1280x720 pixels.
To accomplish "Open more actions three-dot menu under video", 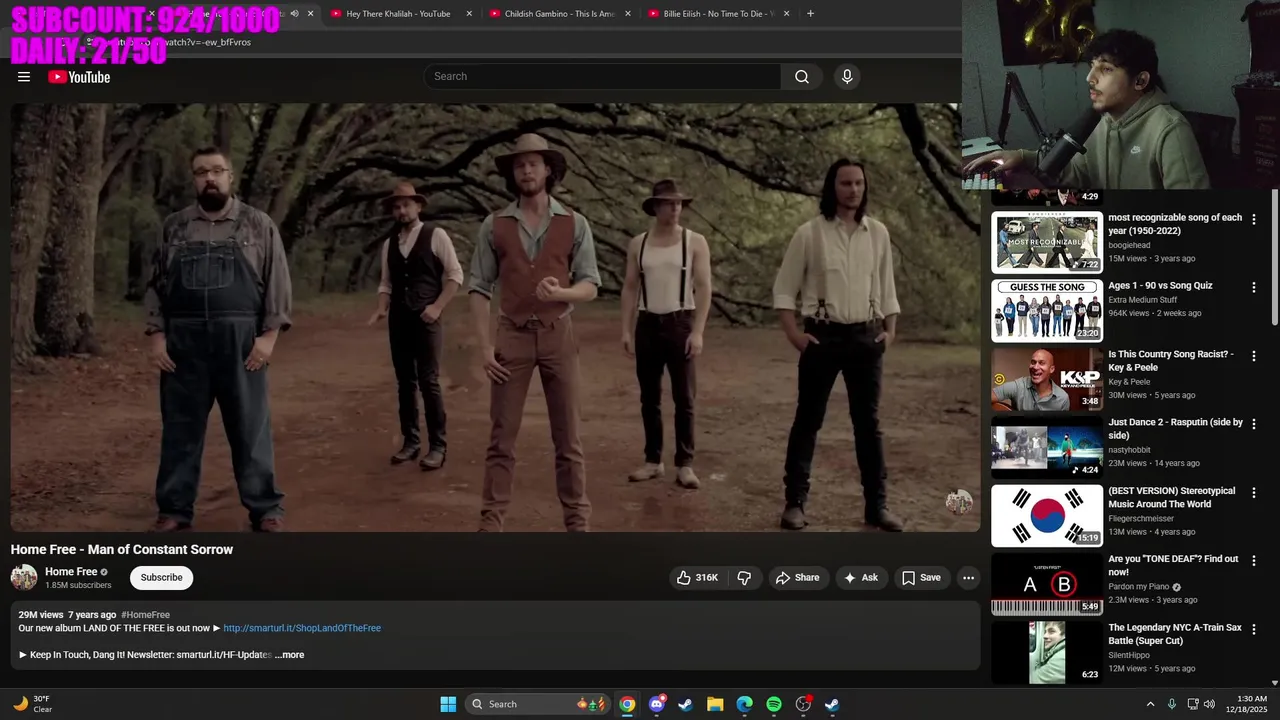I will pyautogui.click(x=968, y=578).
